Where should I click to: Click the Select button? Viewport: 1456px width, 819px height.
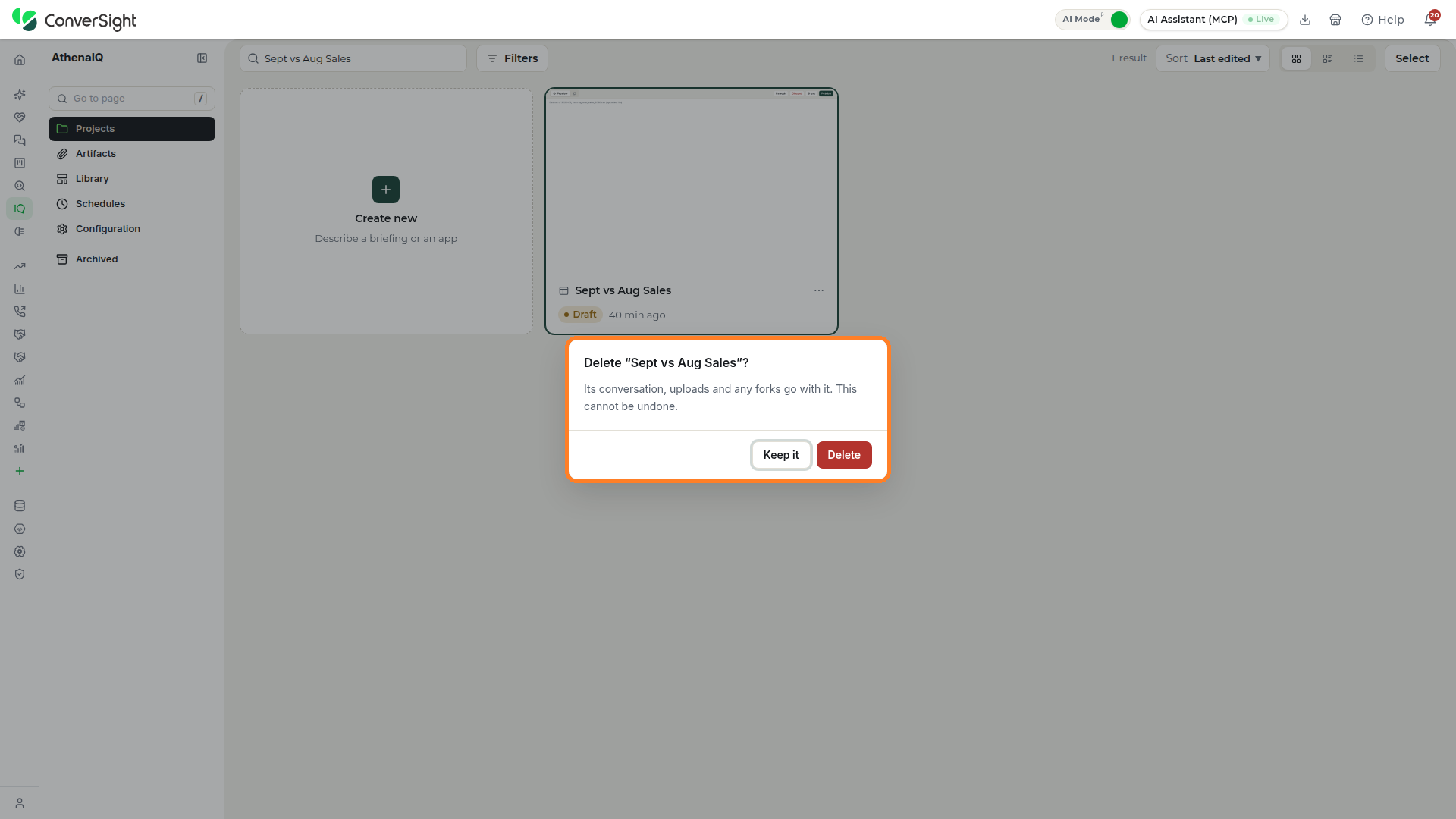pos(1412,58)
